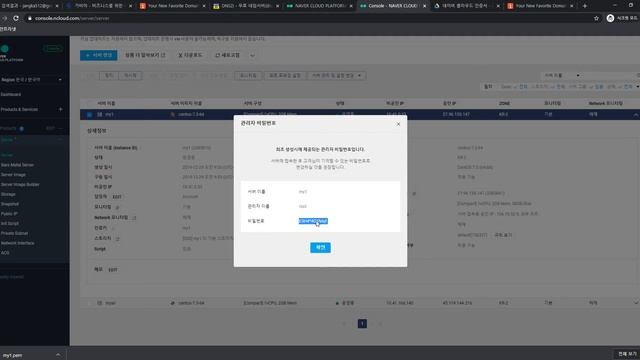Open Public IP in the sidebar

(9, 214)
